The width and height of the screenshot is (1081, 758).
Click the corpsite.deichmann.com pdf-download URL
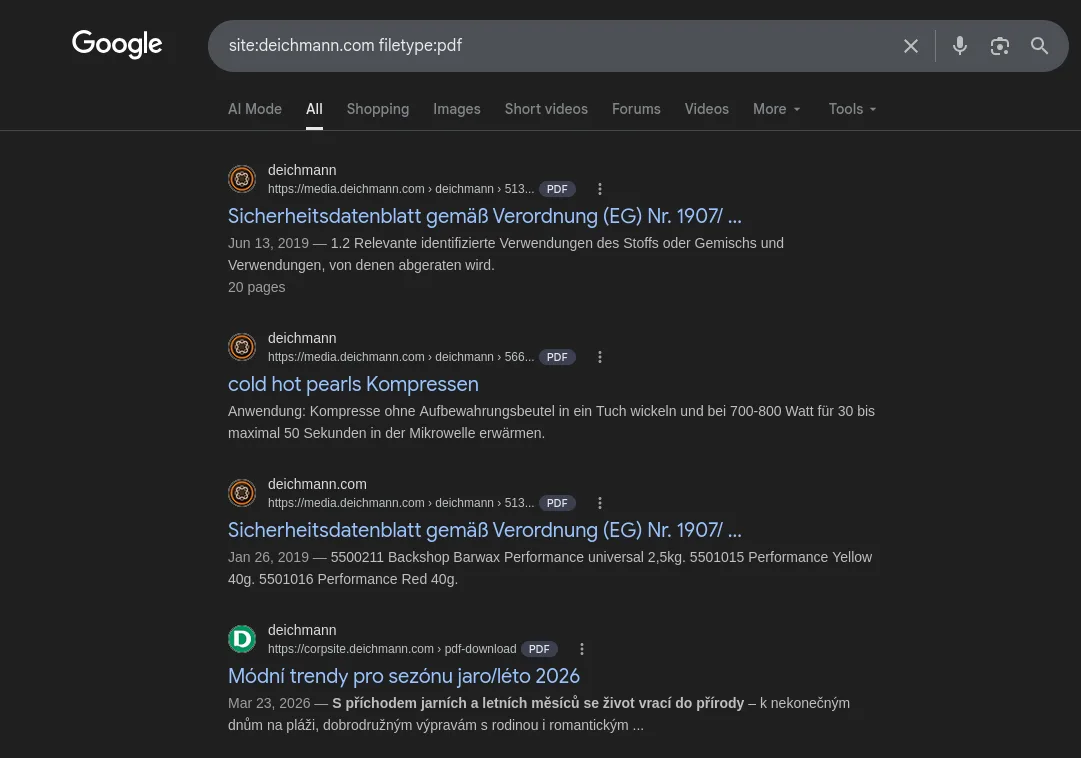click(x=392, y=649)
